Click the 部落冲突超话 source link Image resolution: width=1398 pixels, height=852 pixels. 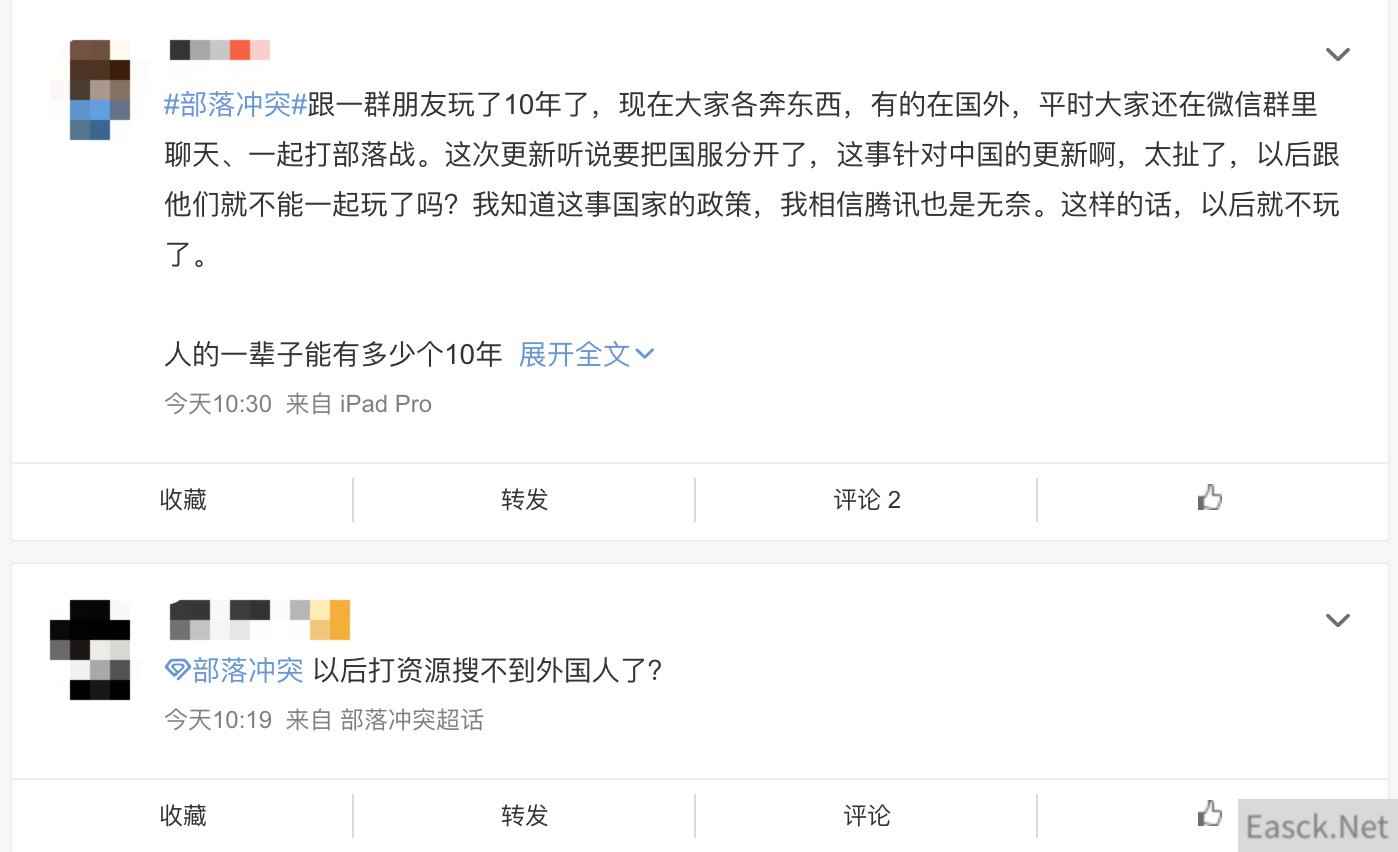click(412, 720)
